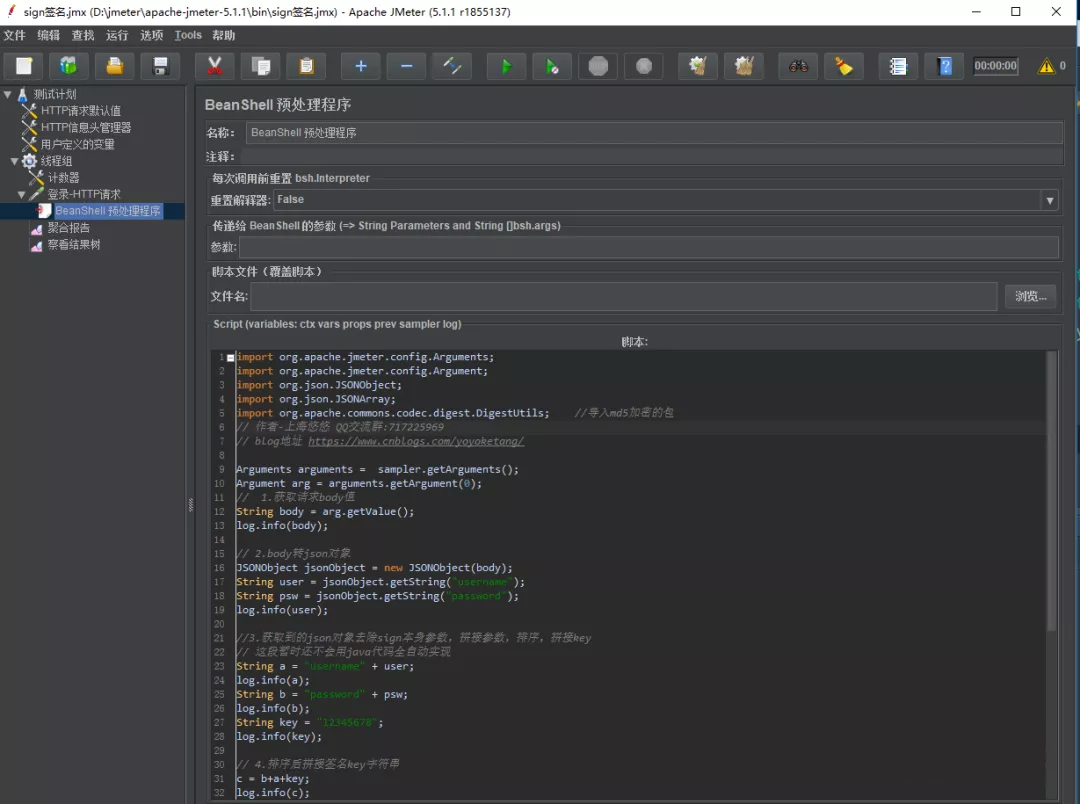Screen dimensions: 1080x804
Task: Open the Templates toolbar icon
Action: (x=68, y=66)
